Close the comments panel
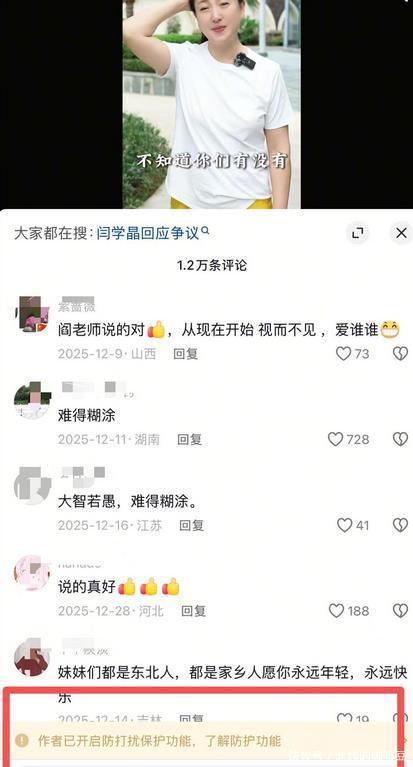413x767 pixels. coord(401,233)
